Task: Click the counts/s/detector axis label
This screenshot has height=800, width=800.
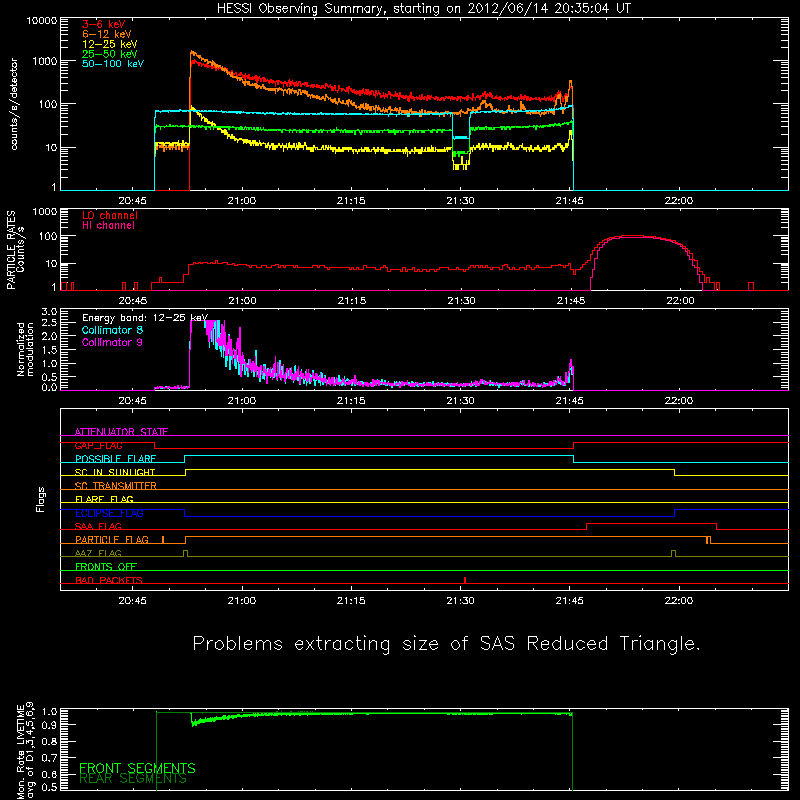Action: [x=14, y=104]
